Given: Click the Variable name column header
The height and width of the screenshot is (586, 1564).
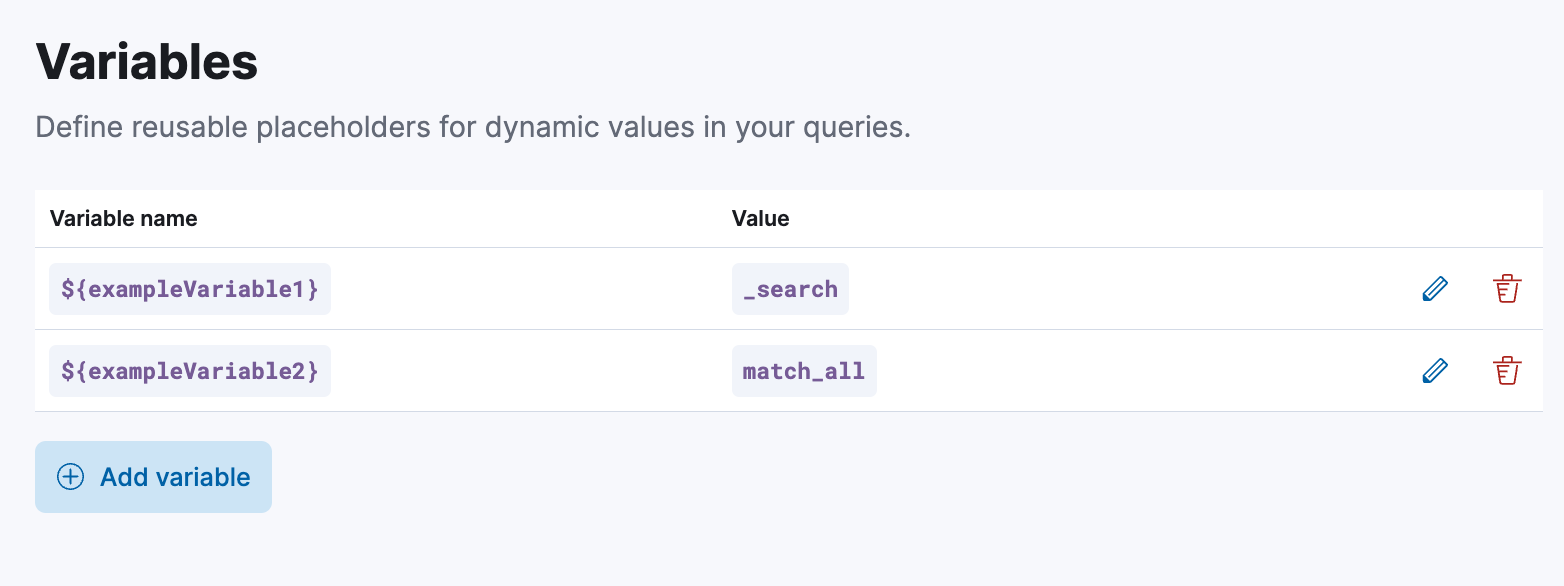Looking at the screenshot, I should tap(123, 218).
